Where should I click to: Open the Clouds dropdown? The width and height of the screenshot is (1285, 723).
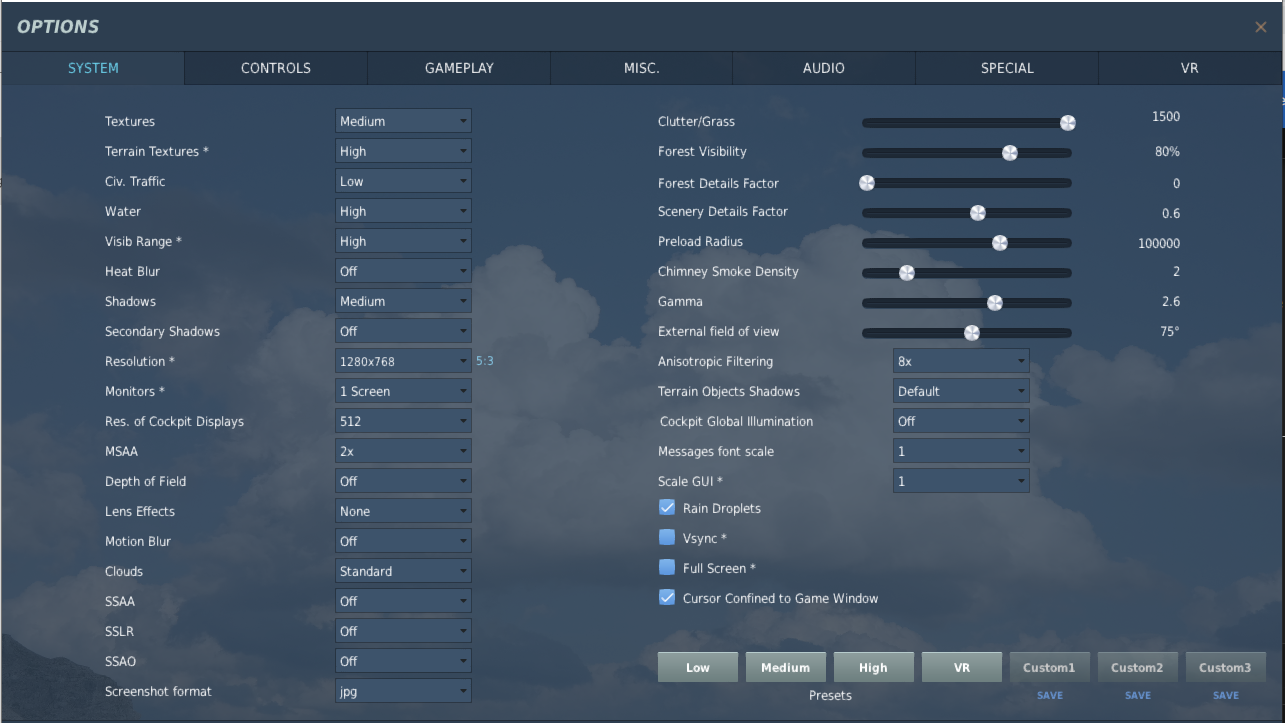coord(403,571)
